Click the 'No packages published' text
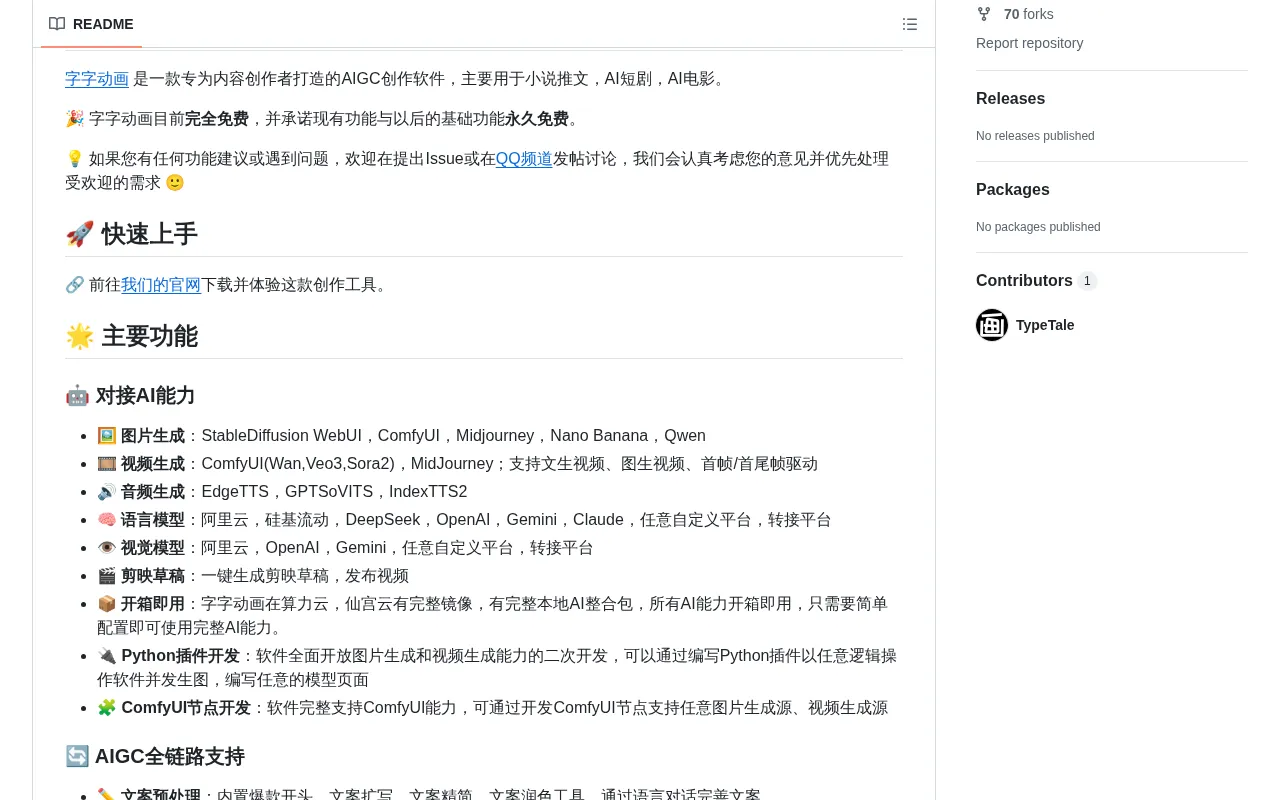1280x800 pixels. coord(1038,227)
